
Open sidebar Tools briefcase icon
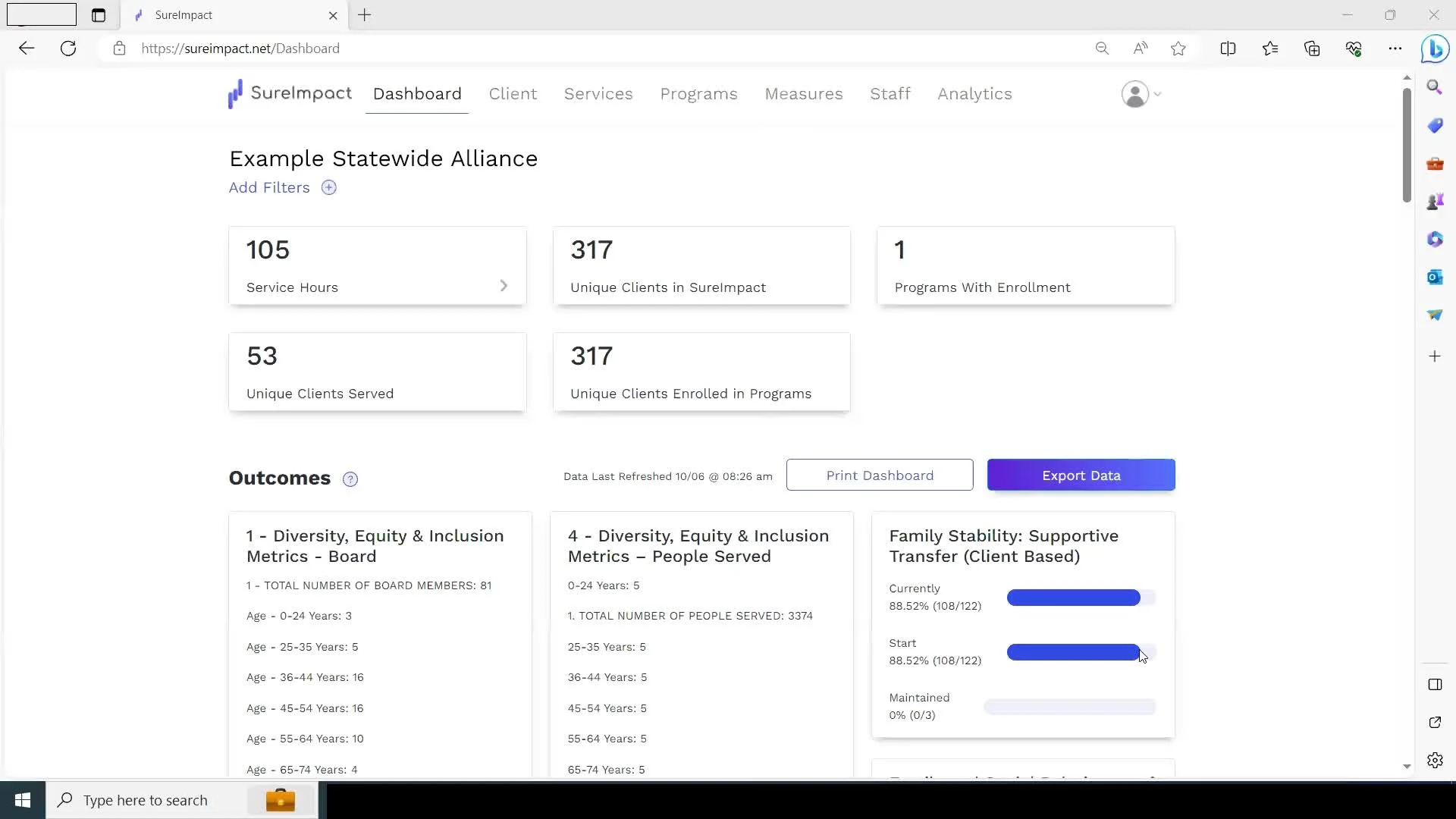(1435, 164)
